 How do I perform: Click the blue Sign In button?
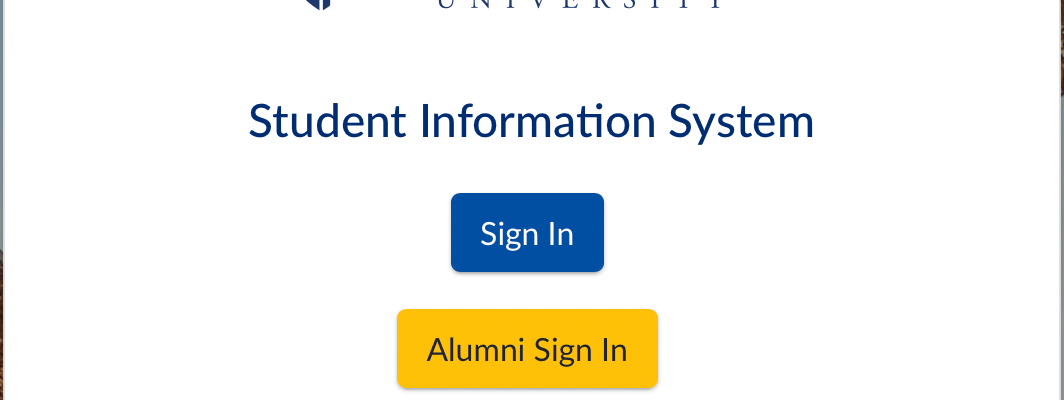pyautogui.click(x=527, y=233)
